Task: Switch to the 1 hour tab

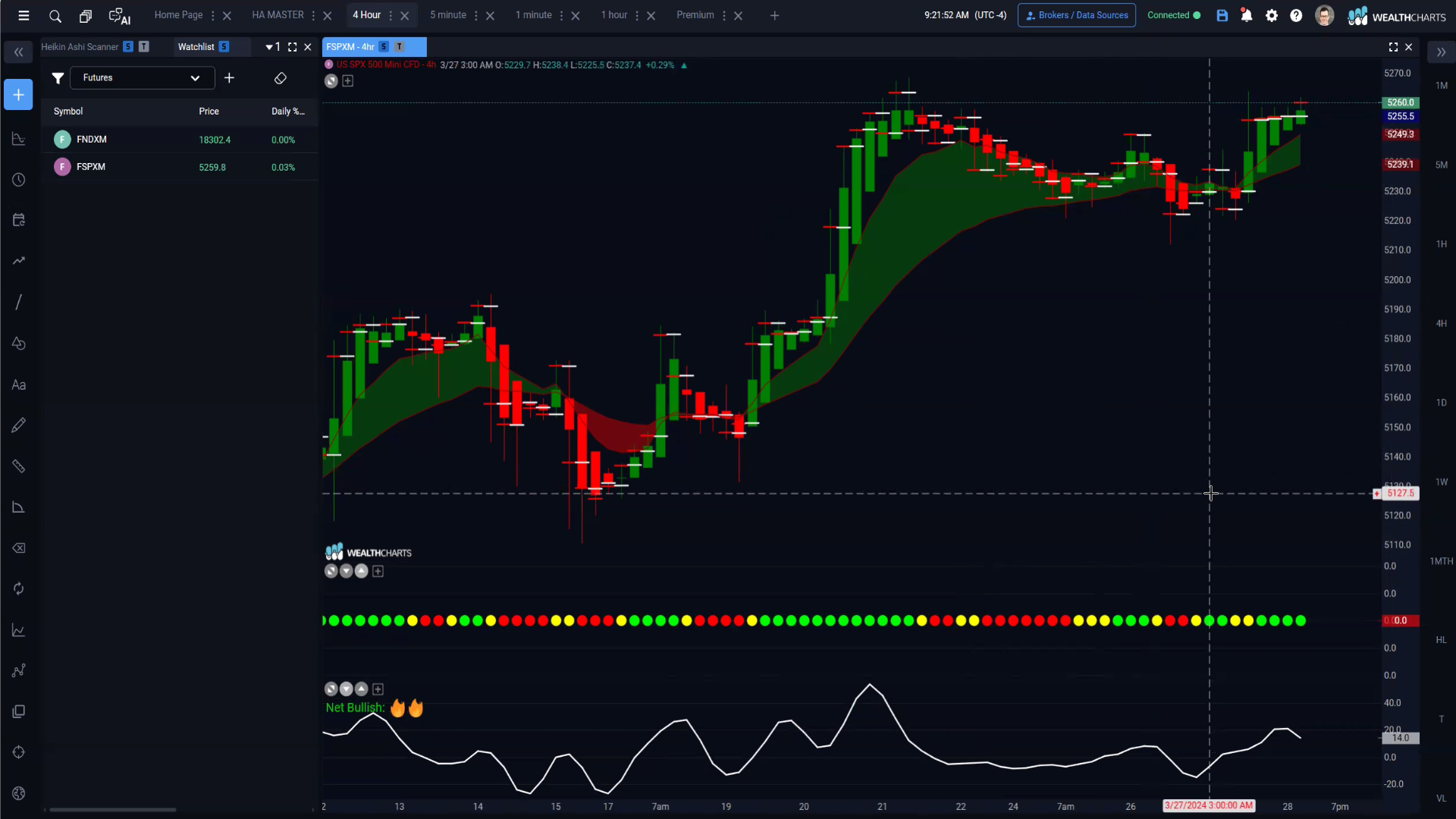Action: [614, 15]
